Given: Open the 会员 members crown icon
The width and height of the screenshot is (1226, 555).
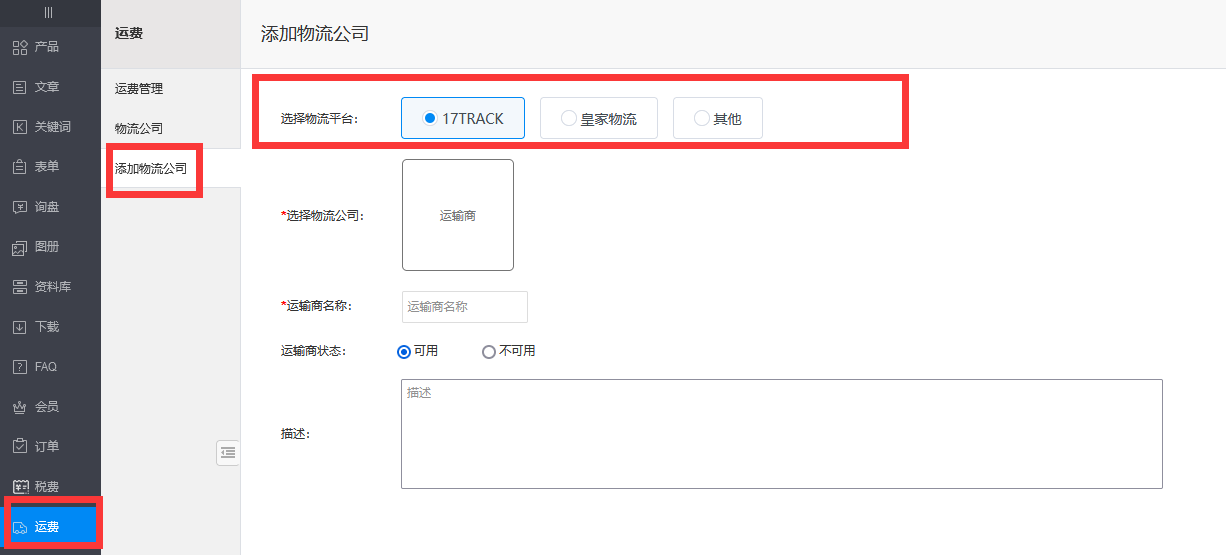Looking at the screenshot, I should 19,407.
